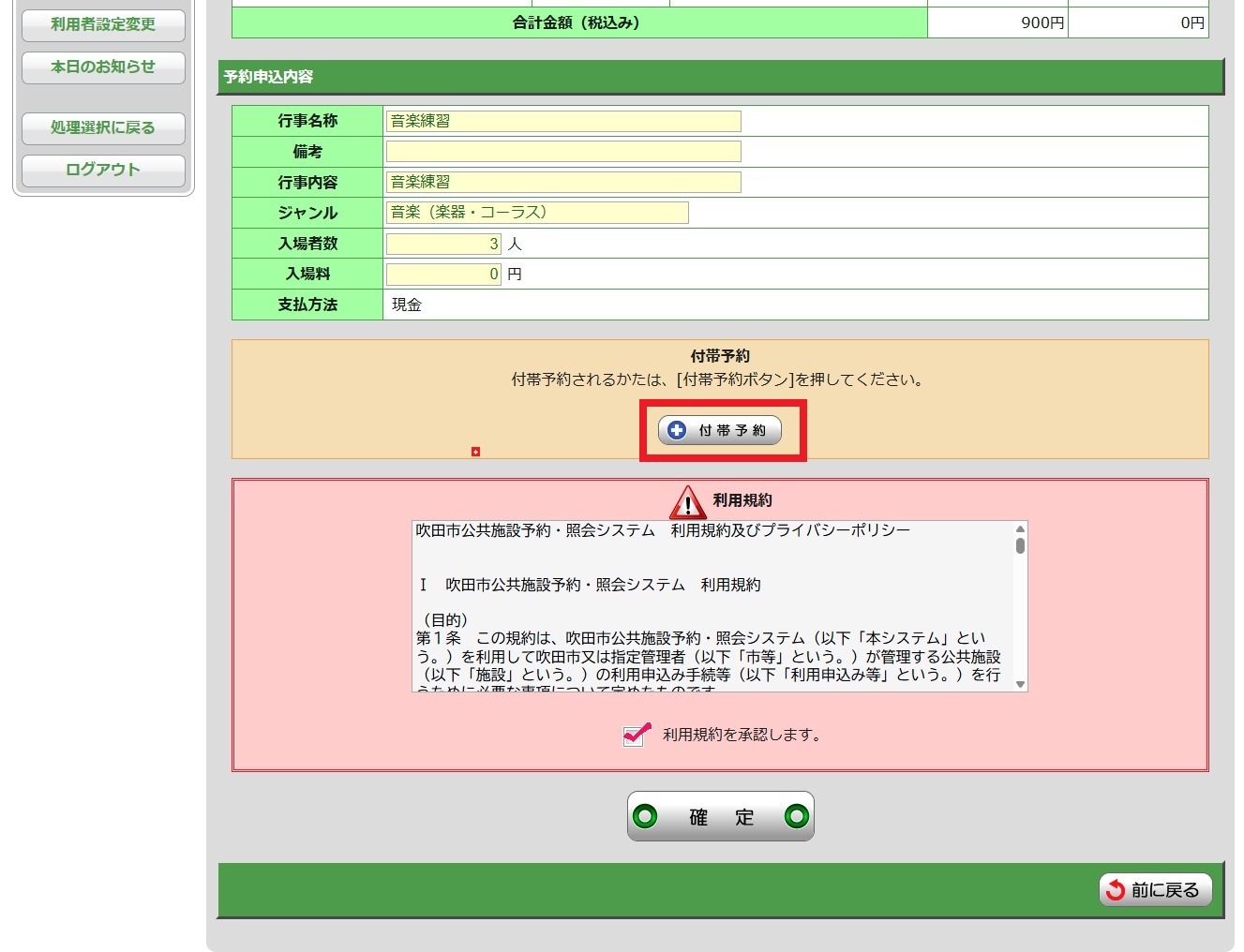1244x952 pixels.
Task: Click the small red marker icon below 付帯予約 text
Action: coord(475,452)
